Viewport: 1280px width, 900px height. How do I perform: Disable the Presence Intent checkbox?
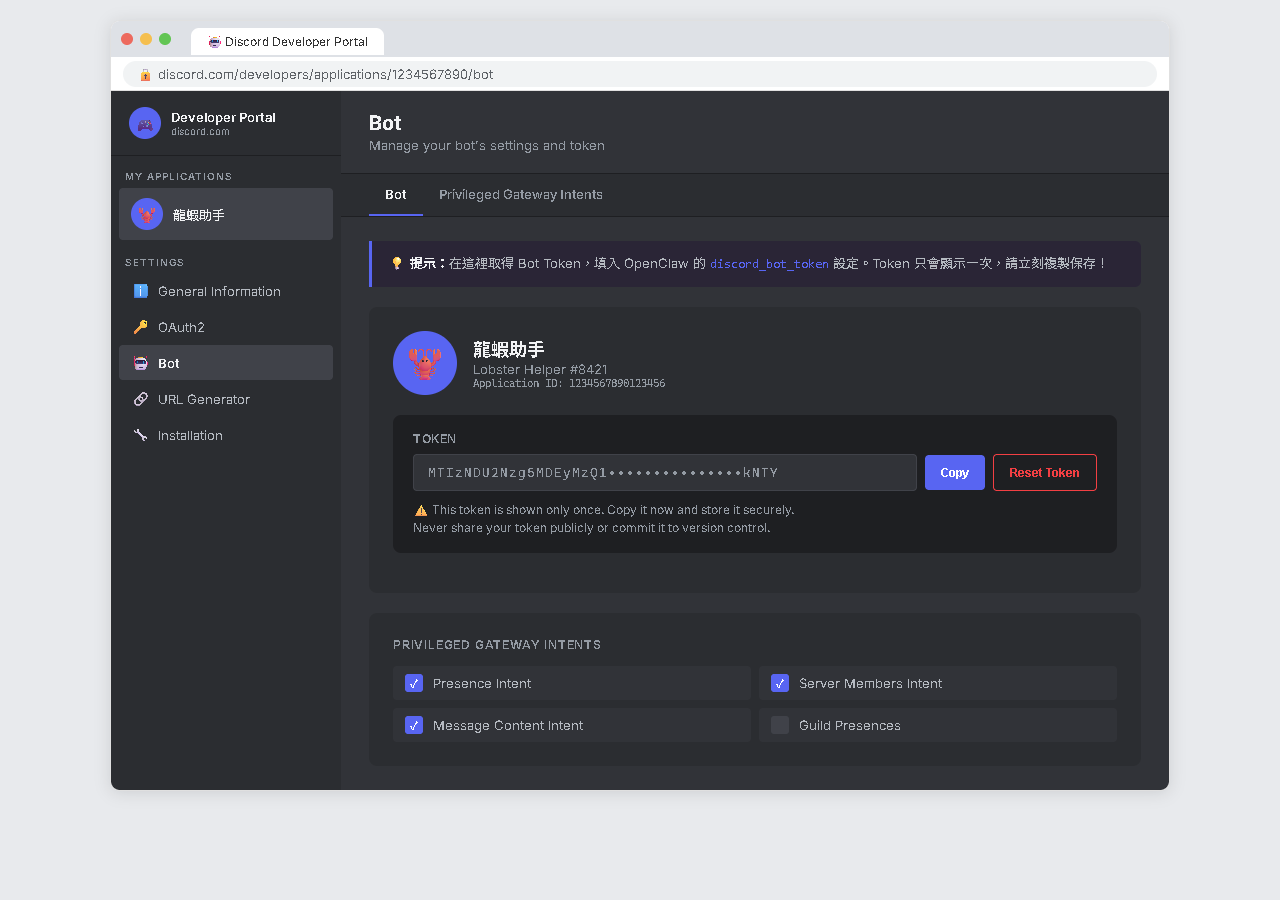[414, 683]
